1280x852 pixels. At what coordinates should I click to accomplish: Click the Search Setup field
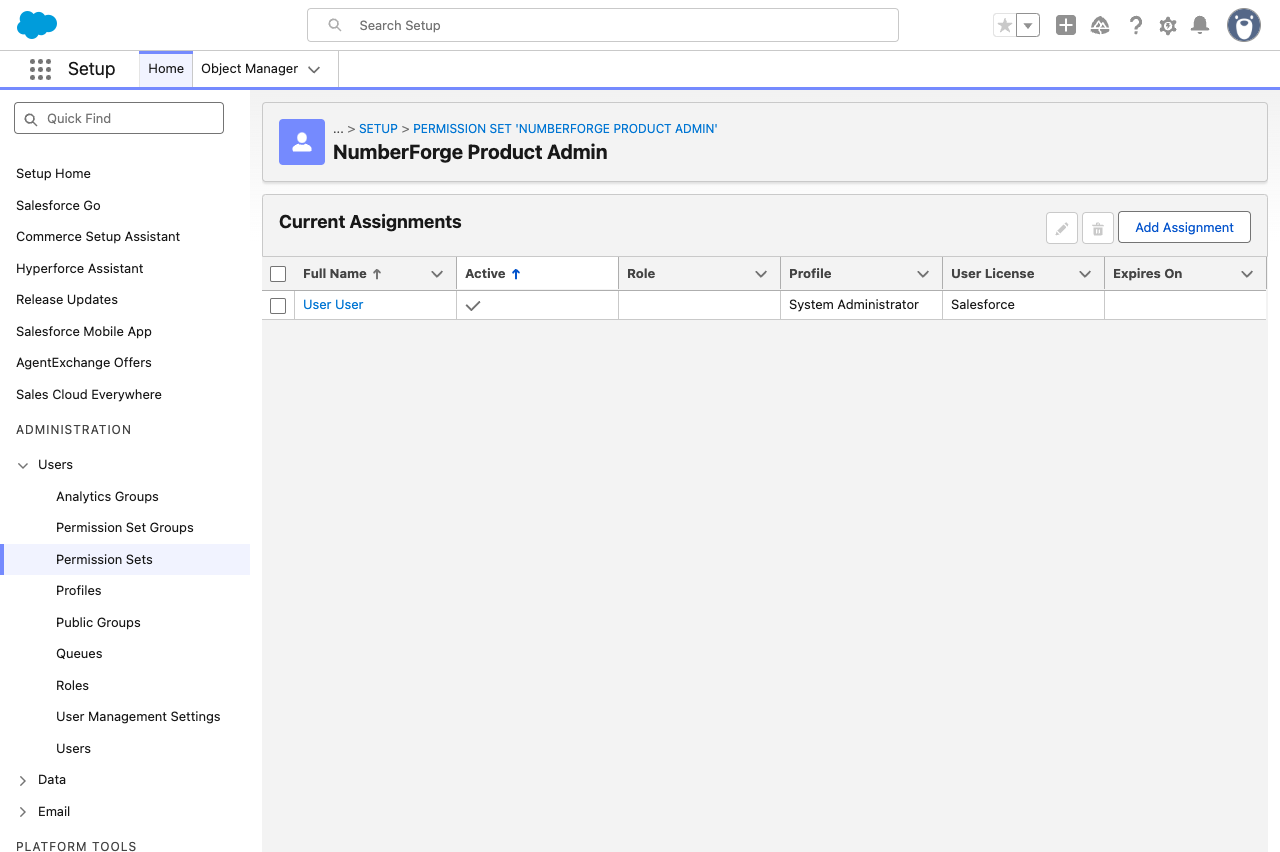[603, 25]
